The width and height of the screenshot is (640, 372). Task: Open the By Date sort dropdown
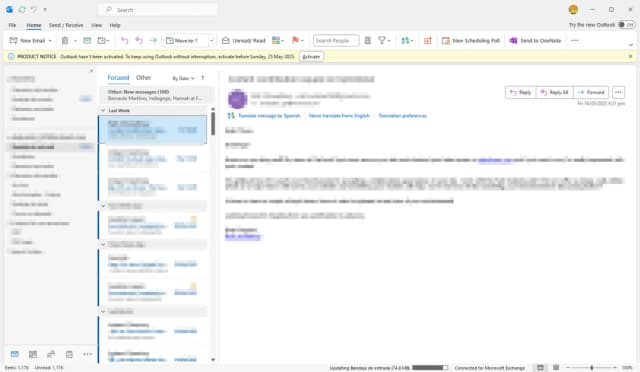click(x=183, y=78)
